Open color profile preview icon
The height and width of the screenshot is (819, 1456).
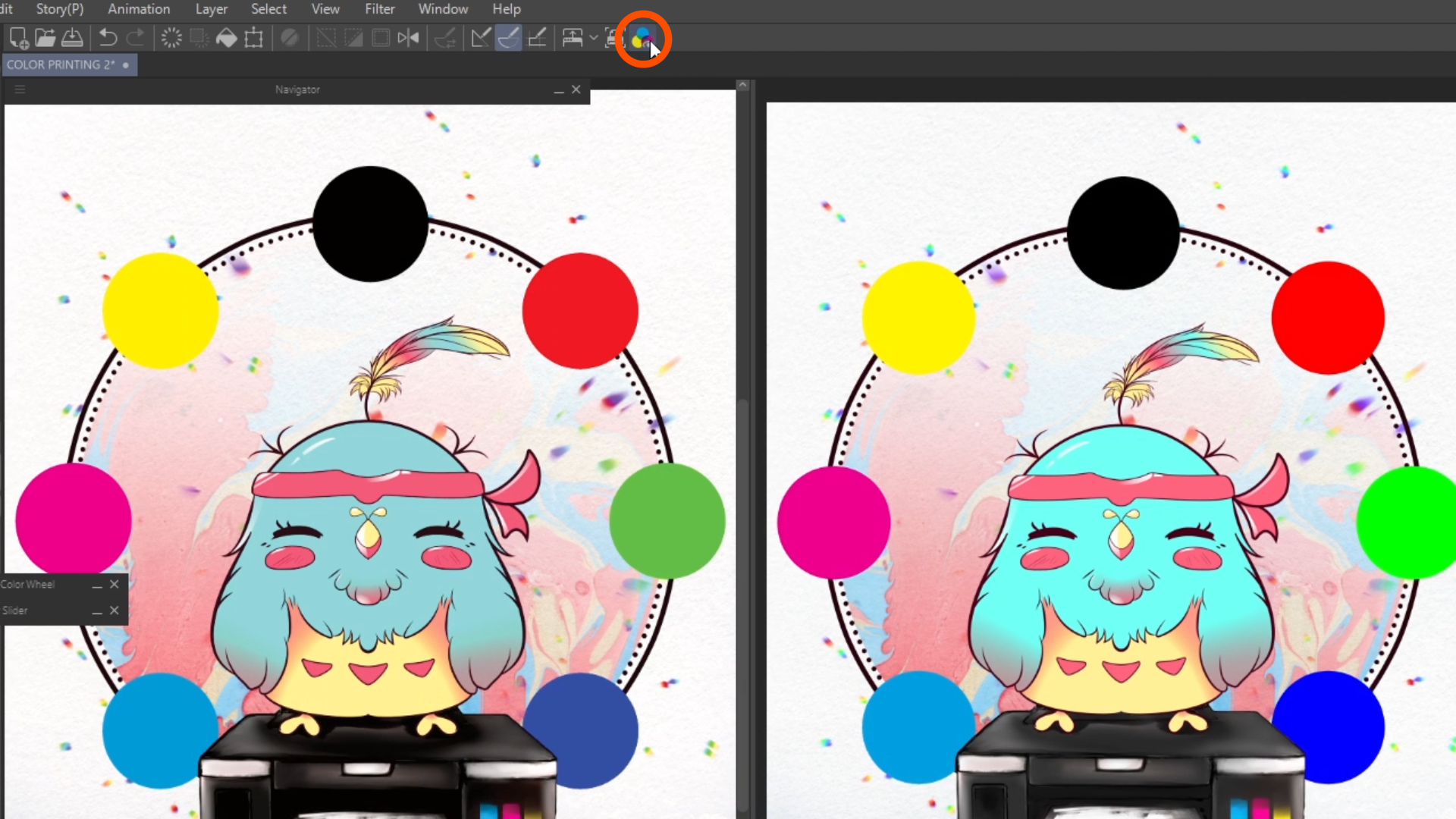point(642,38)
